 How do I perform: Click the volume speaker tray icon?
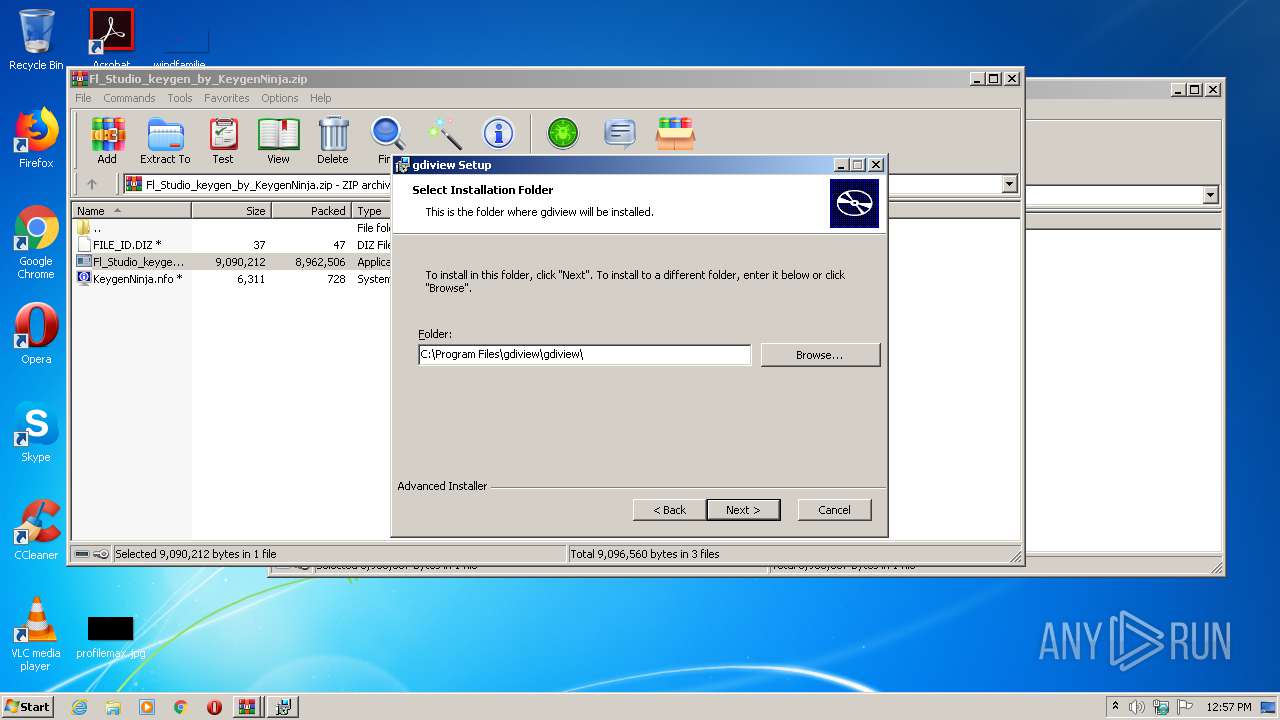pos(1137,707)
